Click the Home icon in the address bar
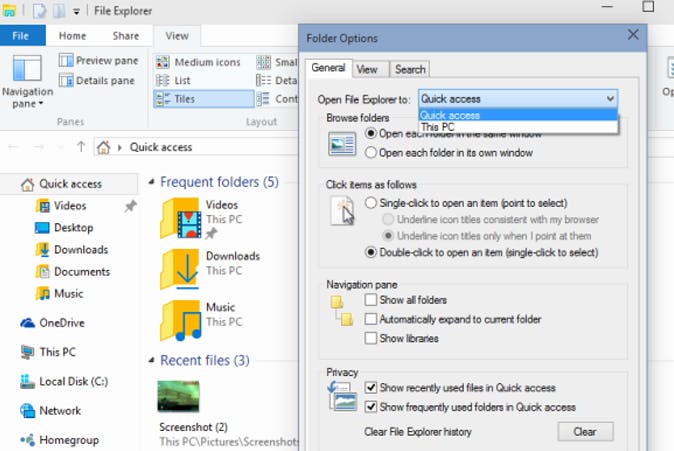The image size is (674, 451). (x=104, y=147)
